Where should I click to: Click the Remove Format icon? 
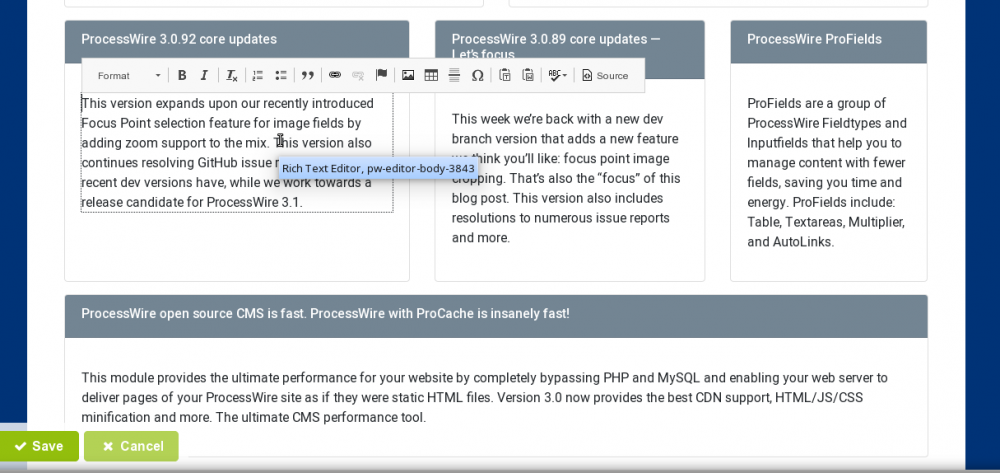[x=231, y=76]
